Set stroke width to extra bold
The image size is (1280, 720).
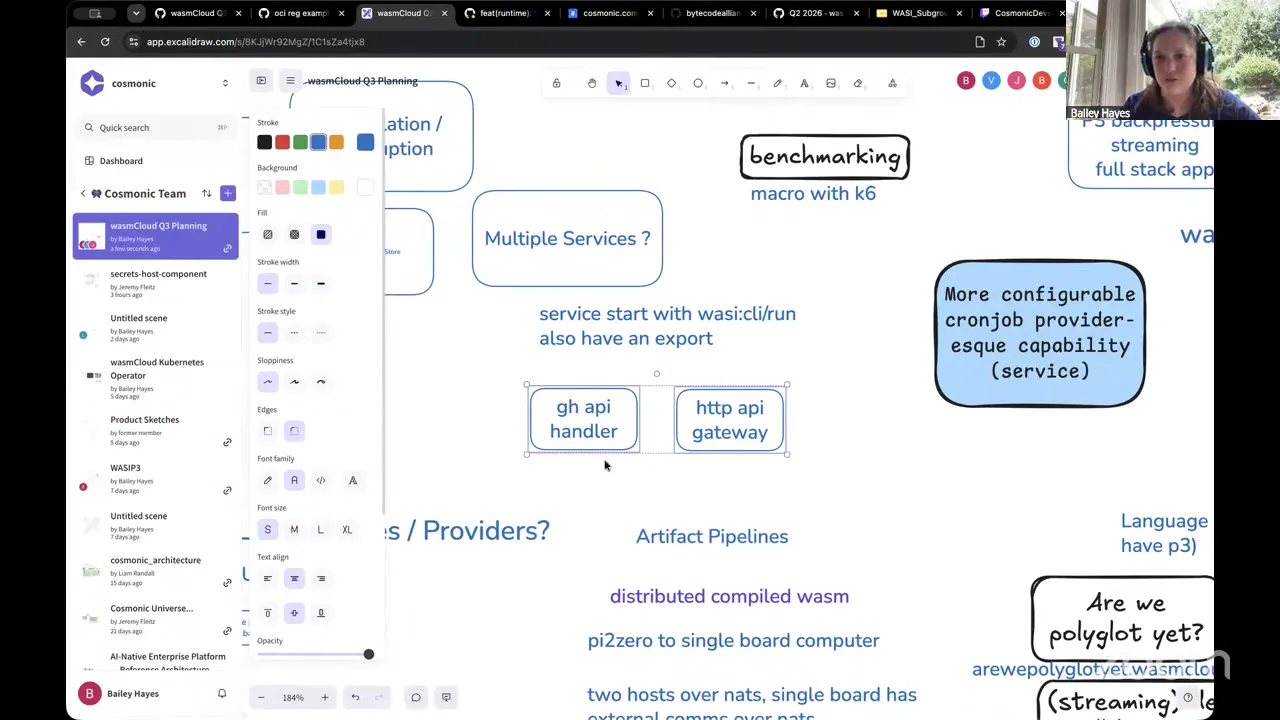[x=321, y=284]
